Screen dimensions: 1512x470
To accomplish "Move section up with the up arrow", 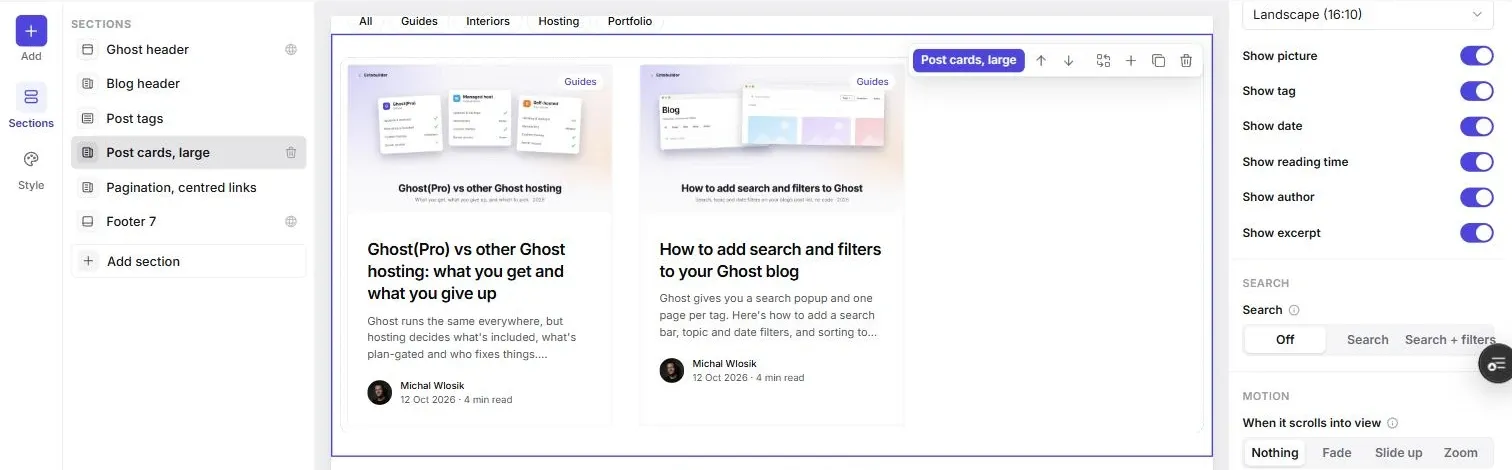I will click(1041, 60).
